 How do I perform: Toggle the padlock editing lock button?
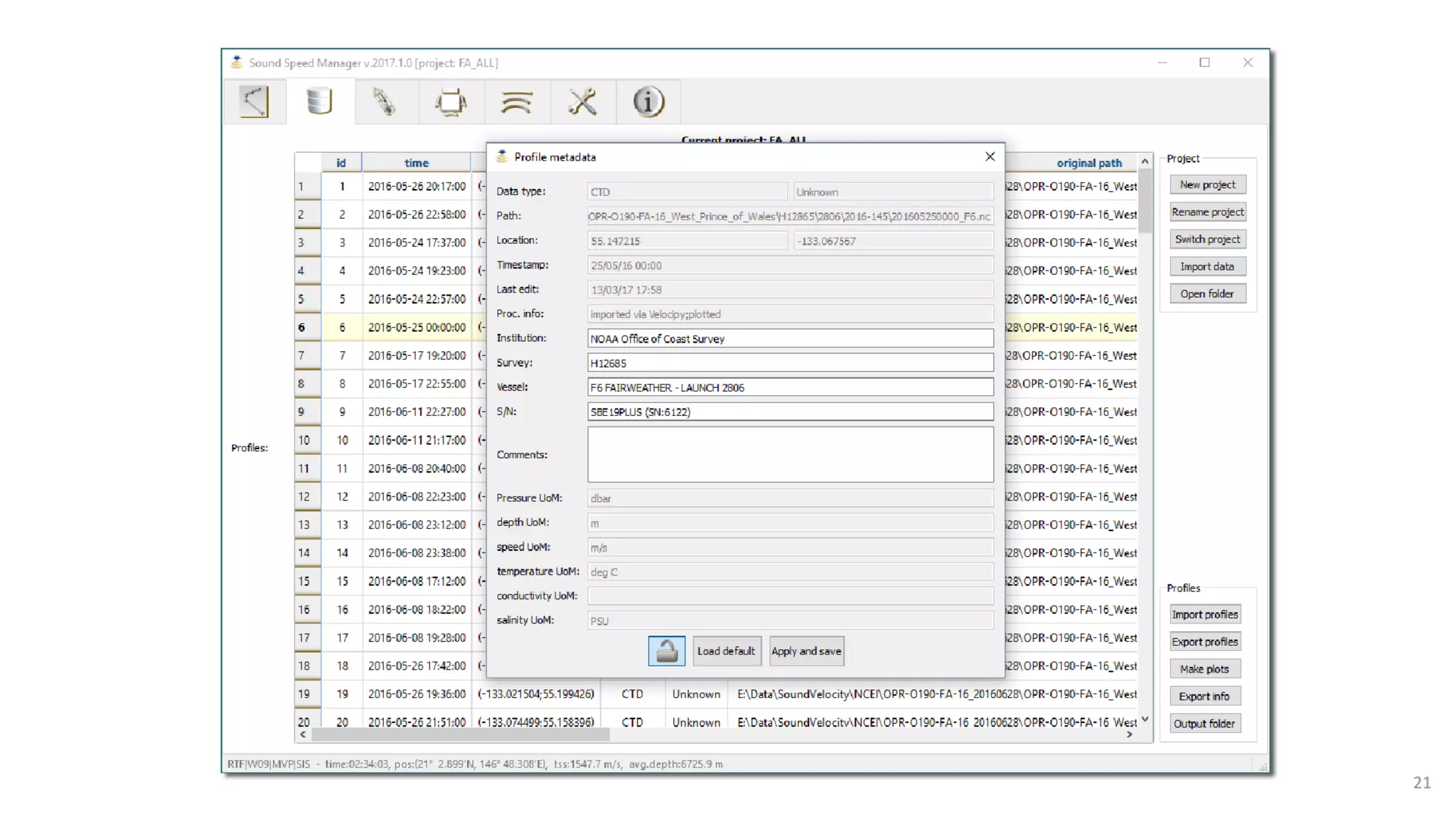pos(666,650)
